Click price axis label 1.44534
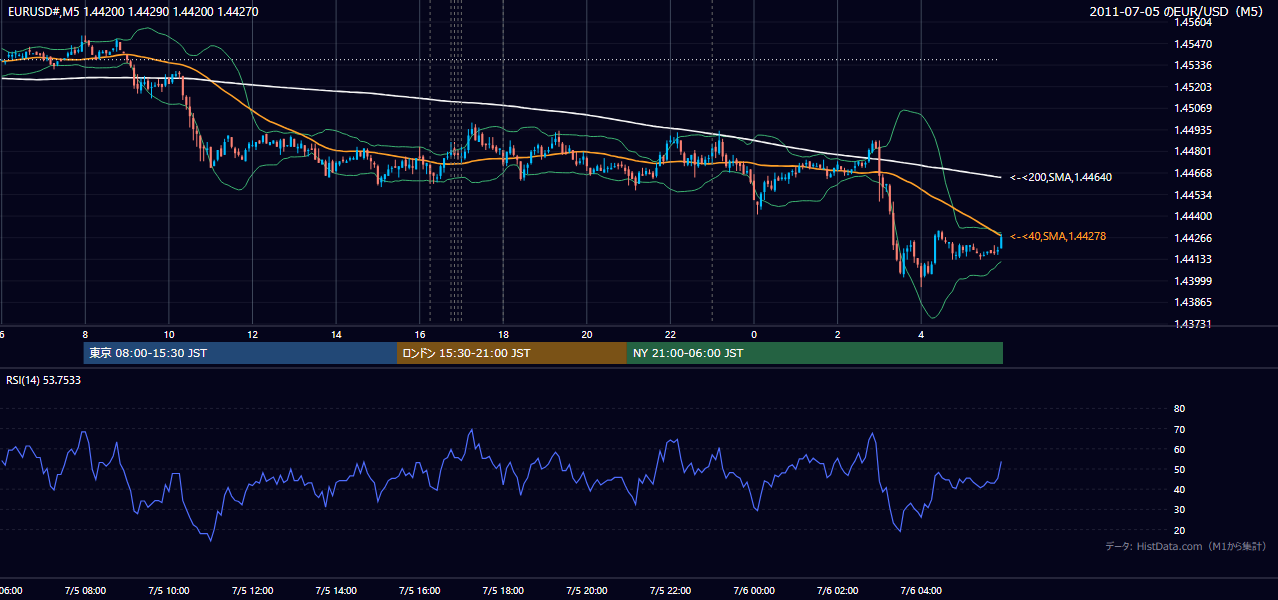The width and height of the screenshot is (1278, 600). (x=1194, y=194)
